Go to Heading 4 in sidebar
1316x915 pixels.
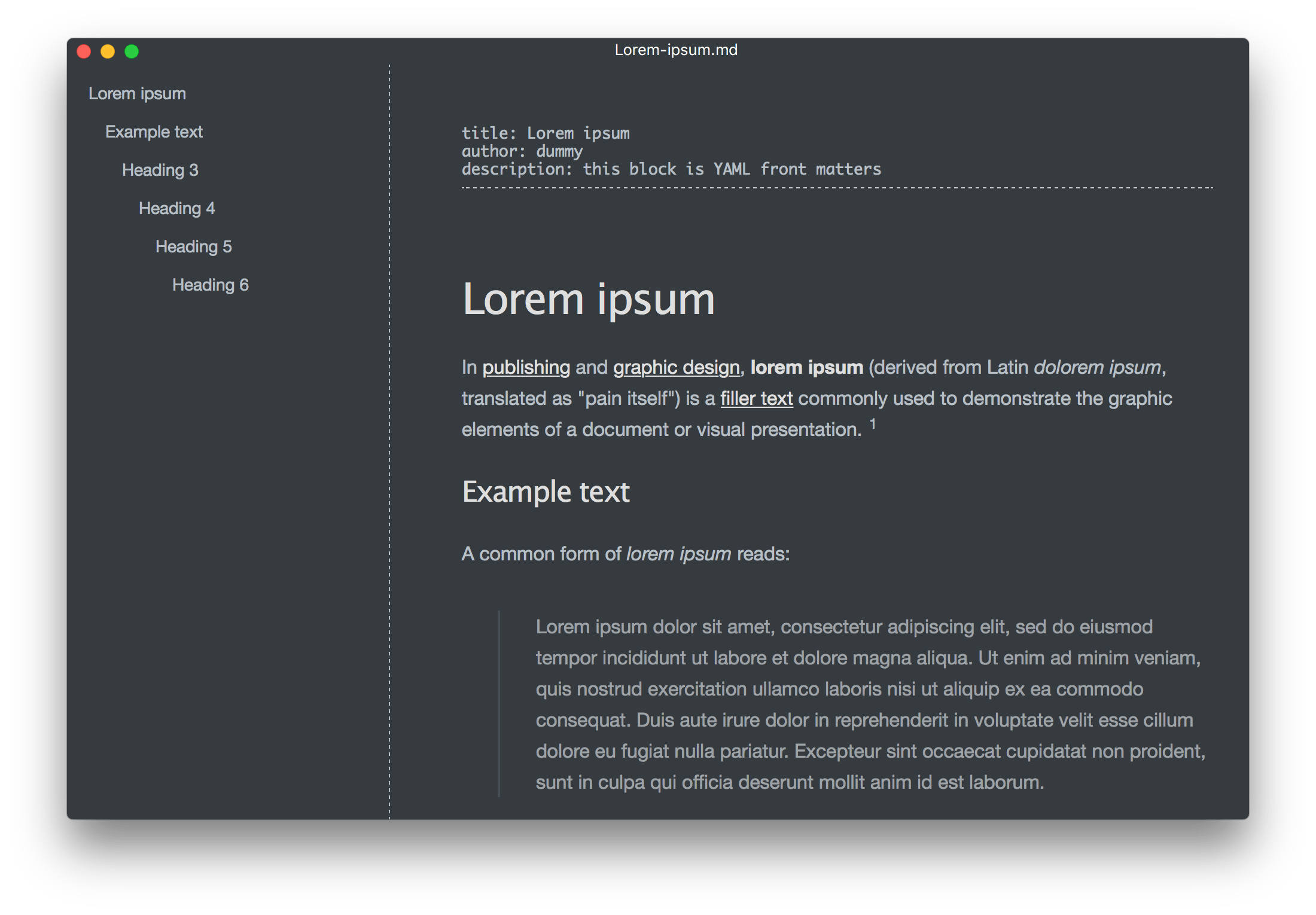[176, 209]
